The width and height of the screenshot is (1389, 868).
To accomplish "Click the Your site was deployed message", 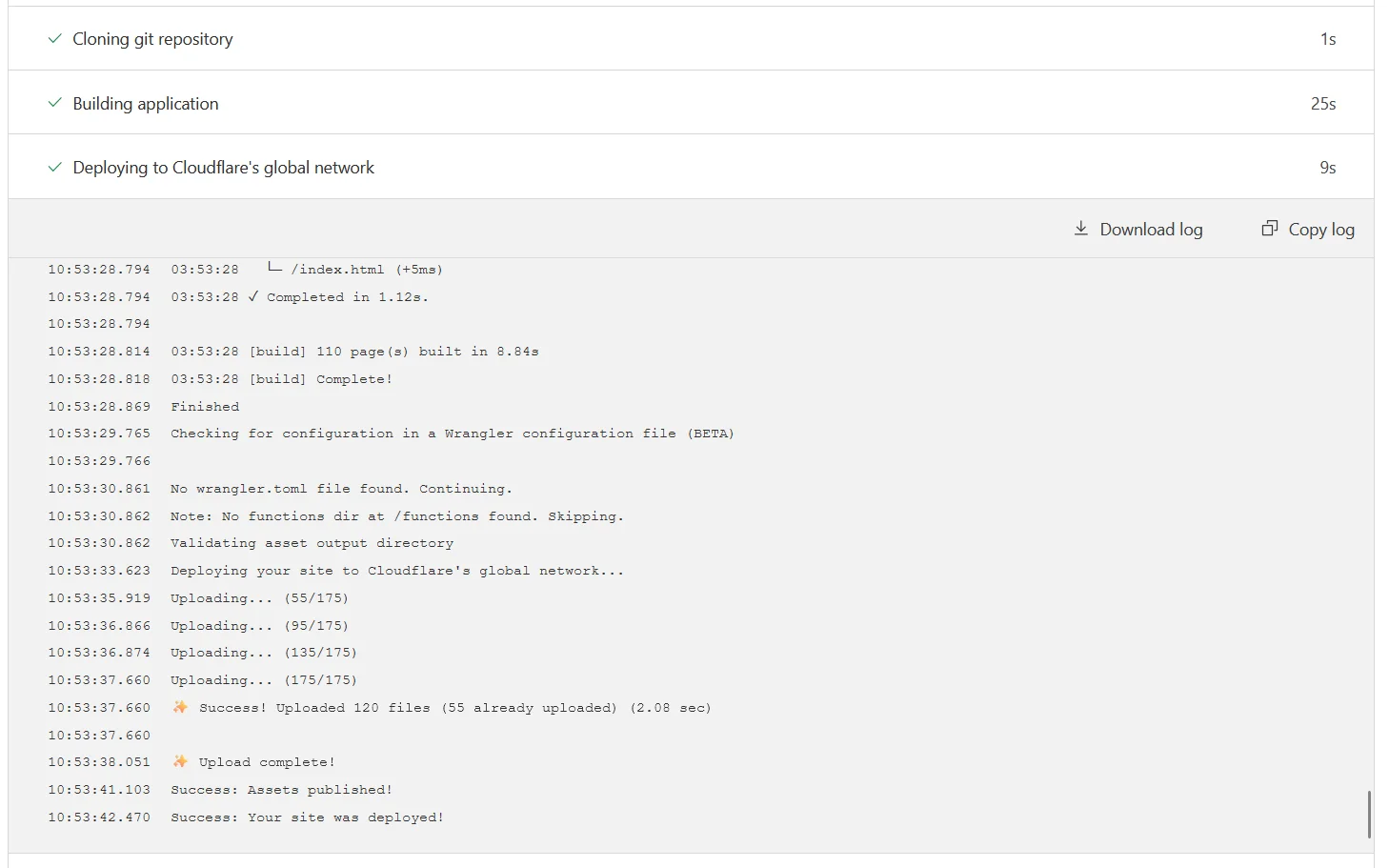I will click(x=307, y=817).
